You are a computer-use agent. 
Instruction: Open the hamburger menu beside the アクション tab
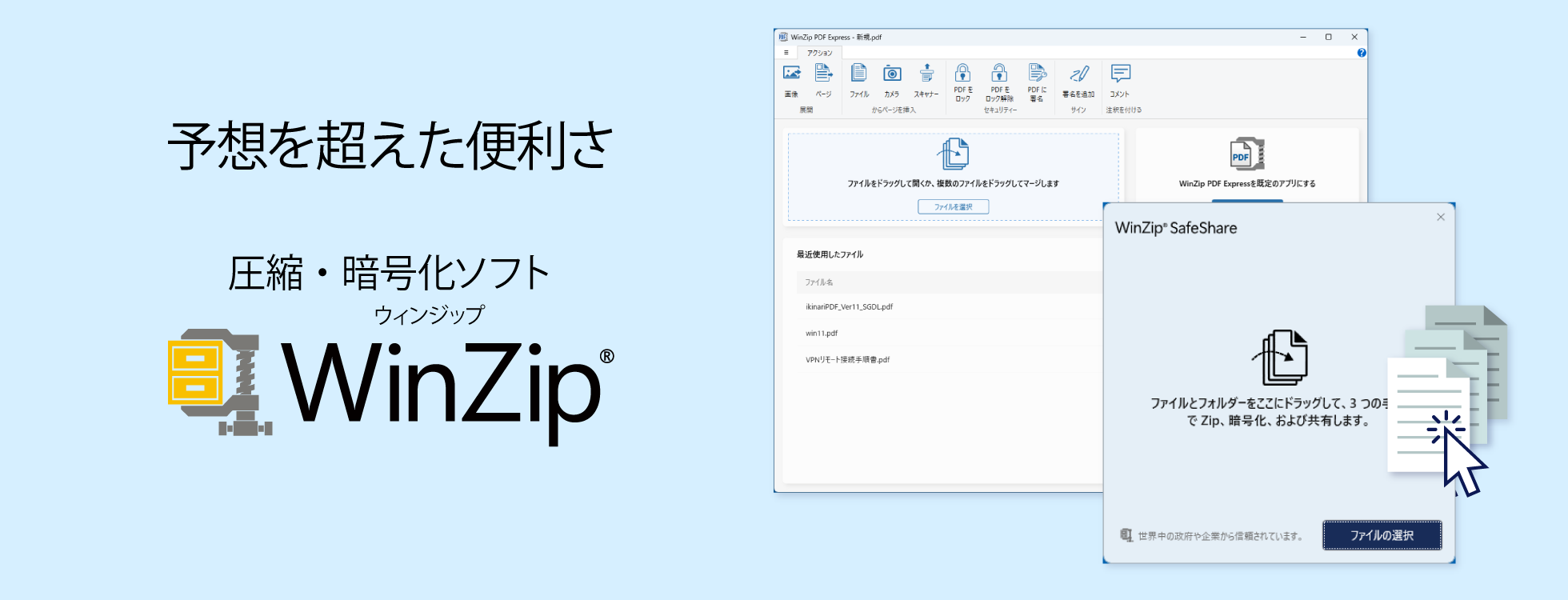pyautogui.click(x=786, y=53)
